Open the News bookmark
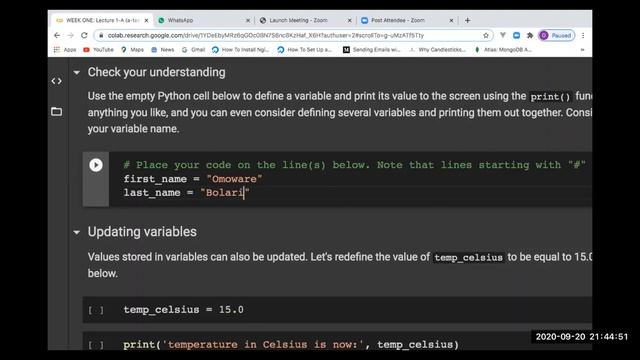Viewport: 640px width, 360px height. click(x=163, y=50)
